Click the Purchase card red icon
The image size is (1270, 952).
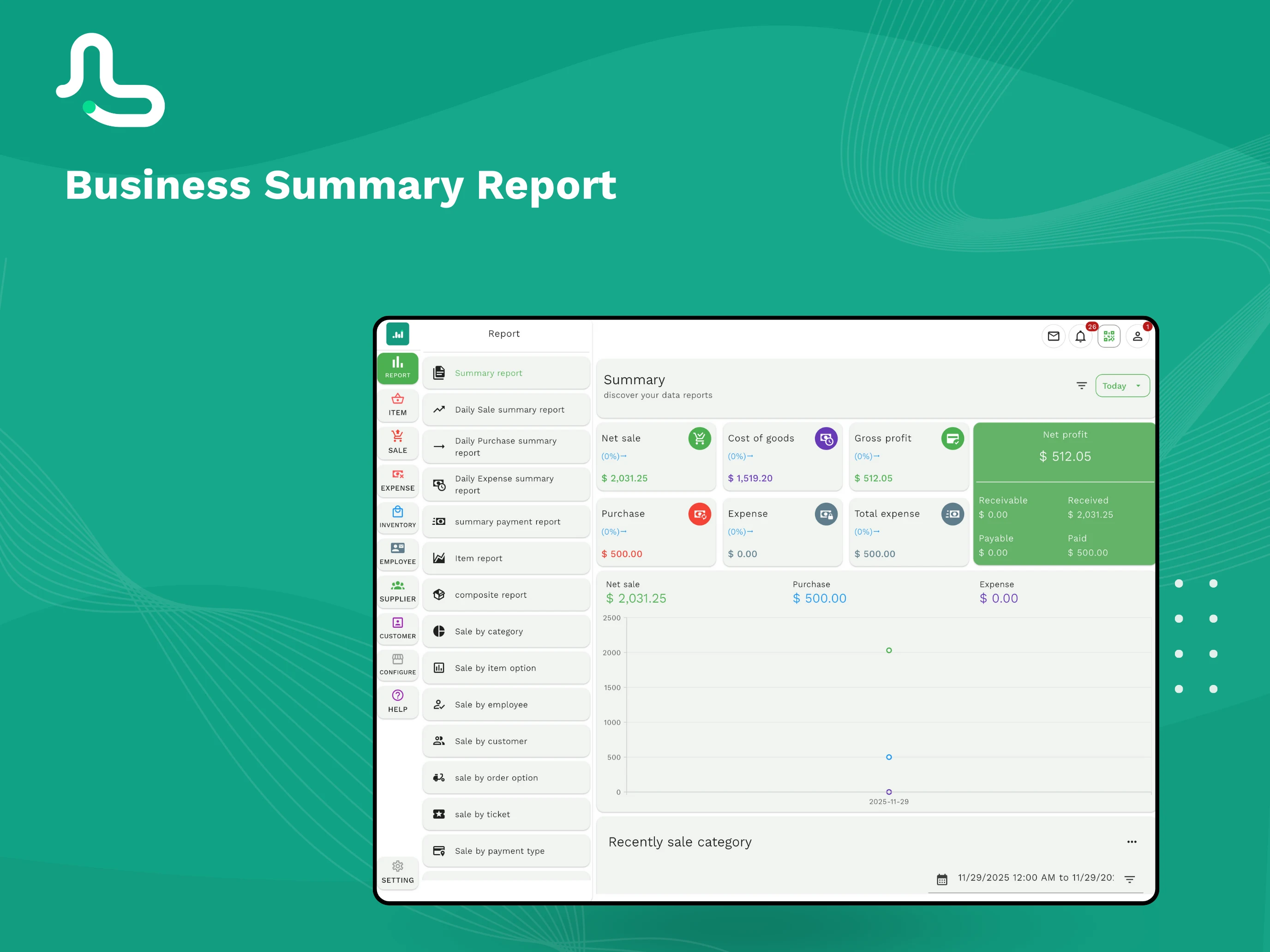click(x=699, y=514)
